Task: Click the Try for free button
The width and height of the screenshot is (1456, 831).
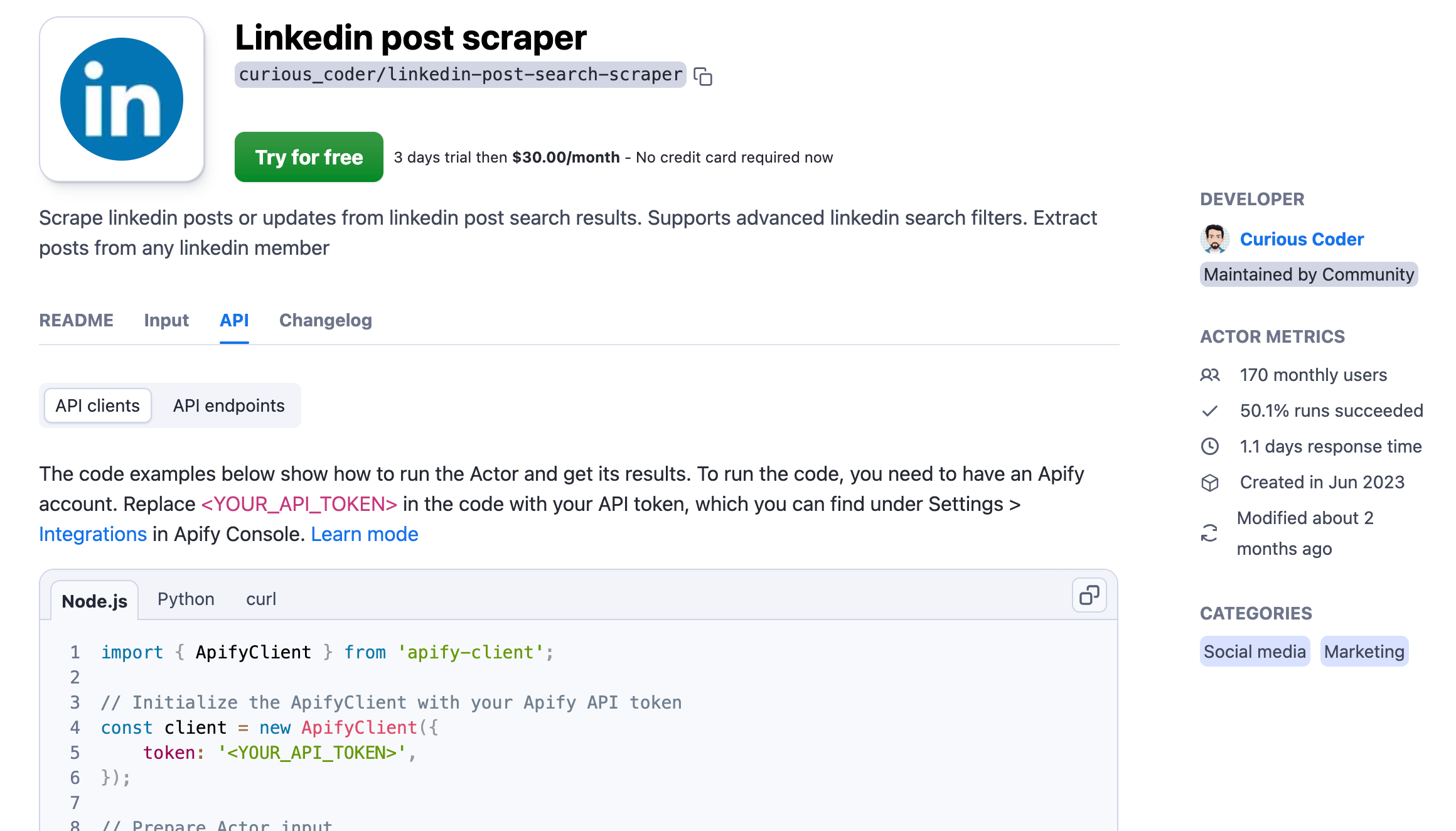Action: point(308,157)
